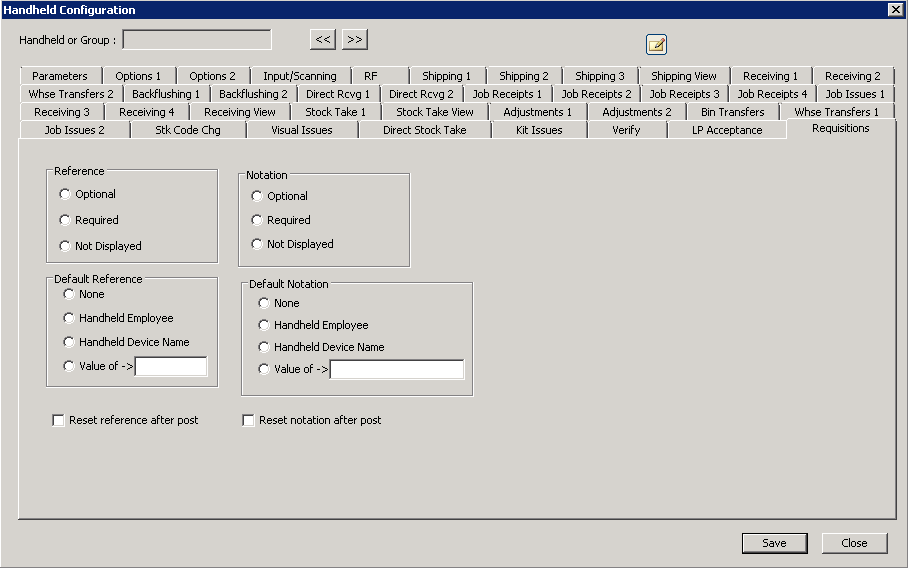Open the Shipping View tab
Screen dimensions: 908x568
click(683, 76)
